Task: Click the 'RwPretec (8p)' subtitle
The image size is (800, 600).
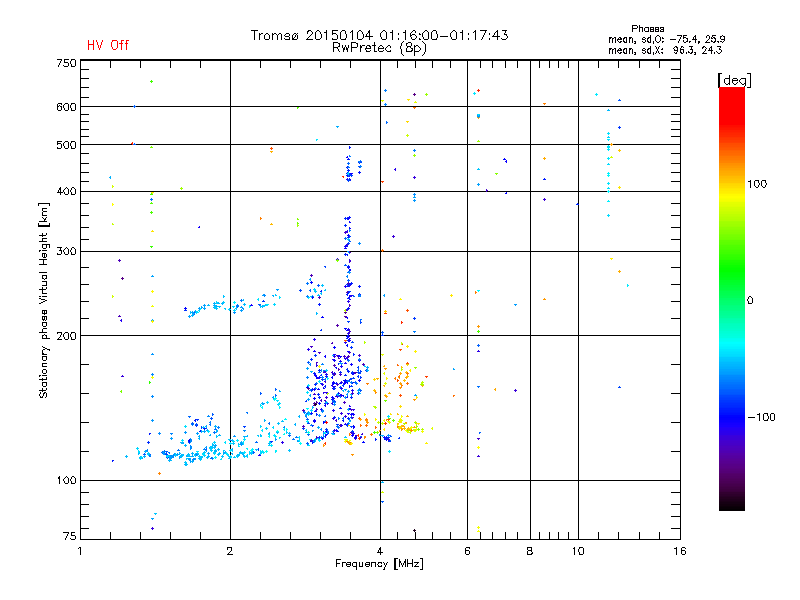Action: (379, 48)
